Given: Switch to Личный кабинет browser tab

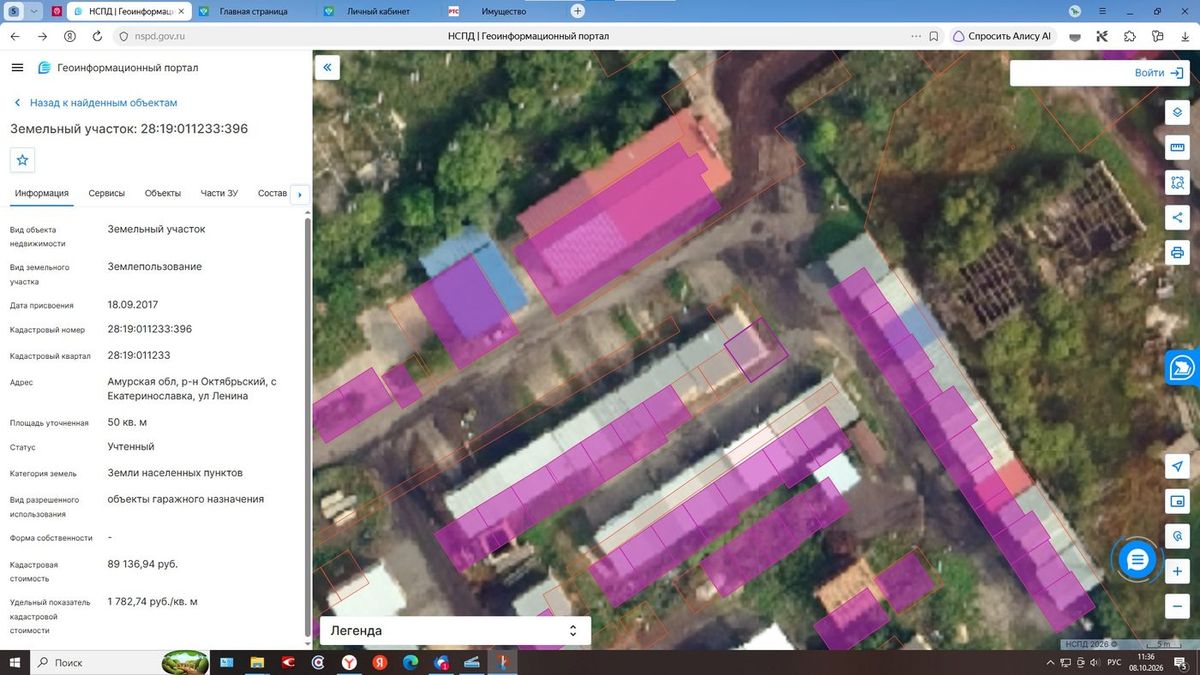Looking at the screenshot, I should [x=380, y=11].
